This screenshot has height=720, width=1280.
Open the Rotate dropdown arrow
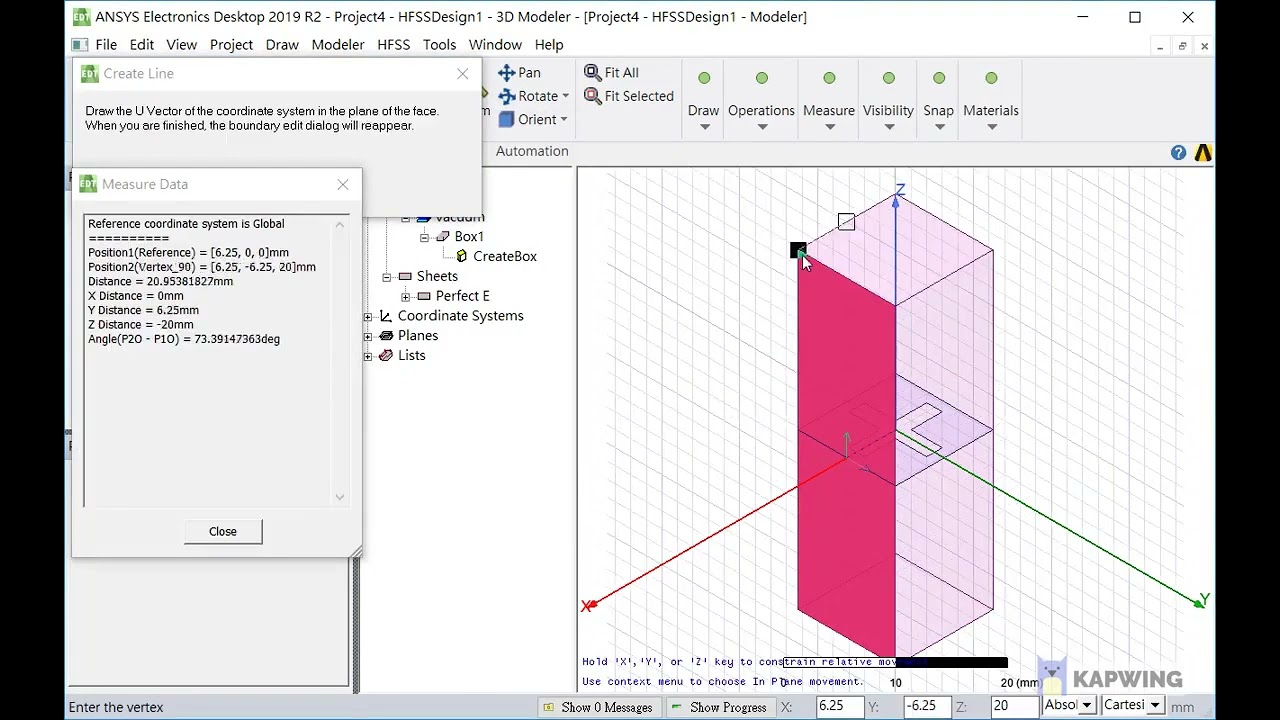point(565,97)
